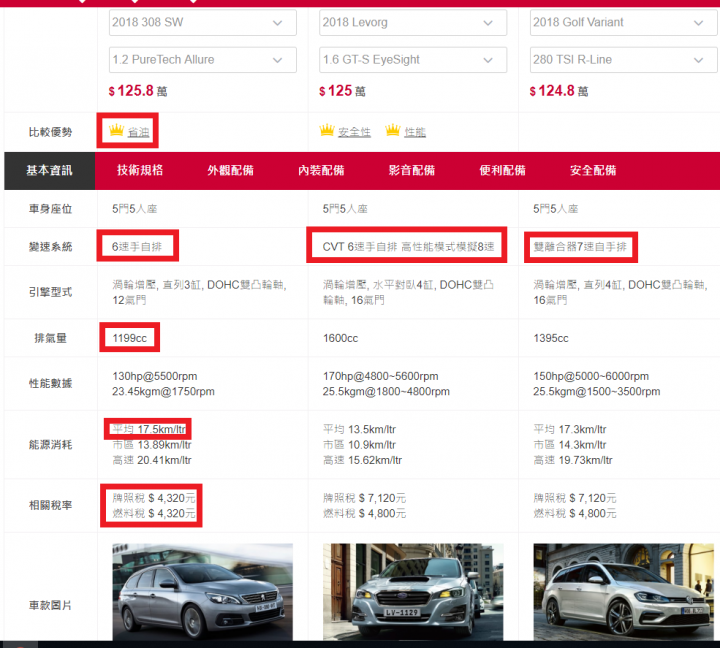The image size is (720, 648).
Task: Open the 影音配備 tab
Action: point(411,170)
